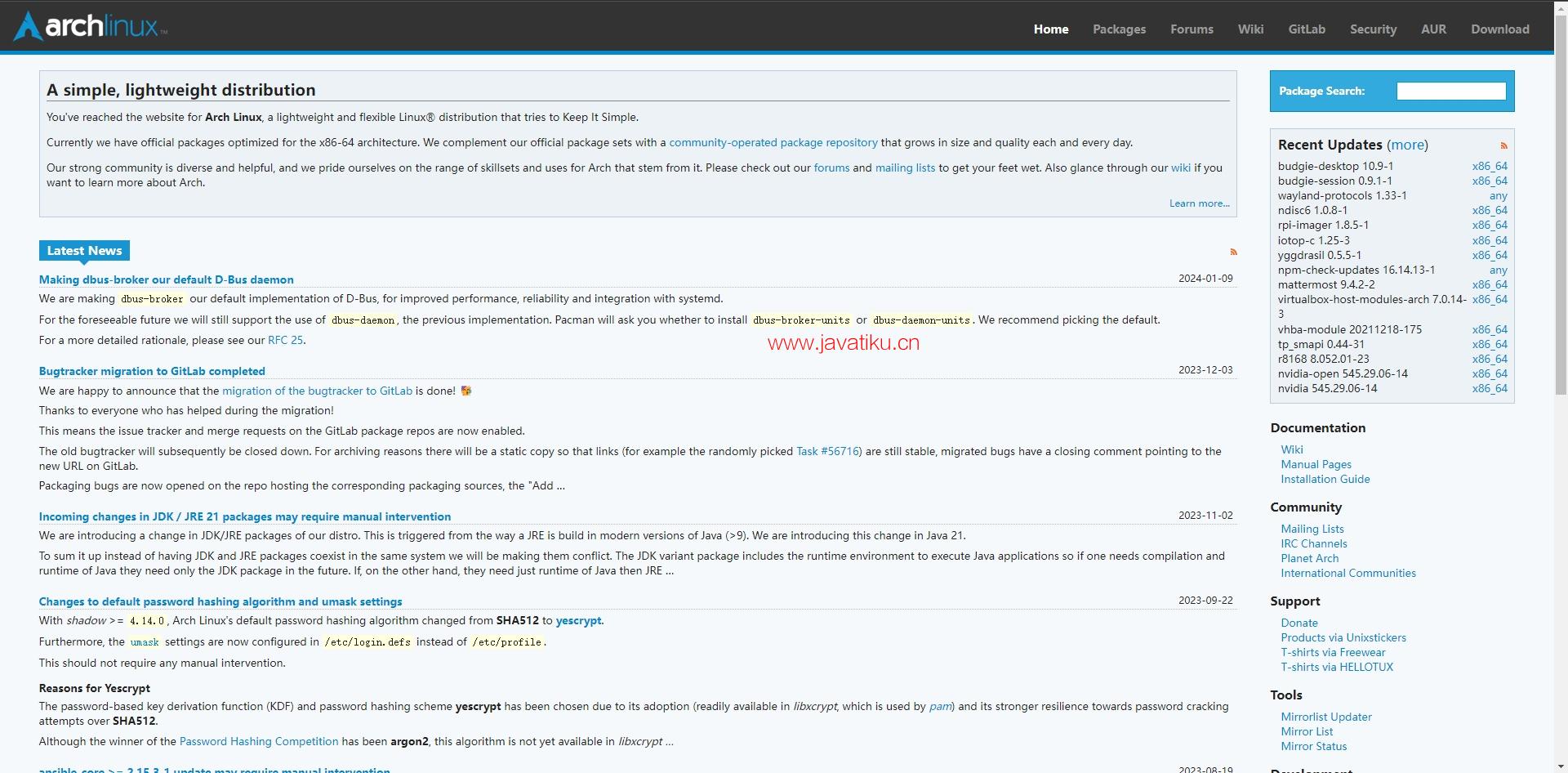The image size is (1568, 773).
Task: Open T-shirts via HELLOTUX link
Action: (1337, 667)
